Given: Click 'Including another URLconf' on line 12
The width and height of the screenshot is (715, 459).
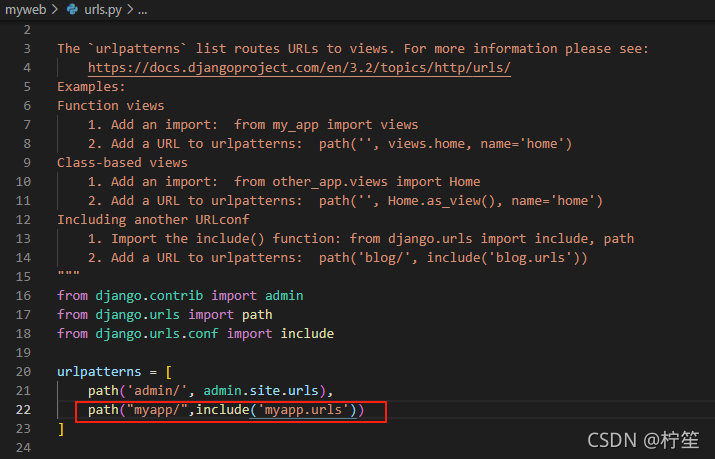Looking at the screenshot, I should [153, 220].
